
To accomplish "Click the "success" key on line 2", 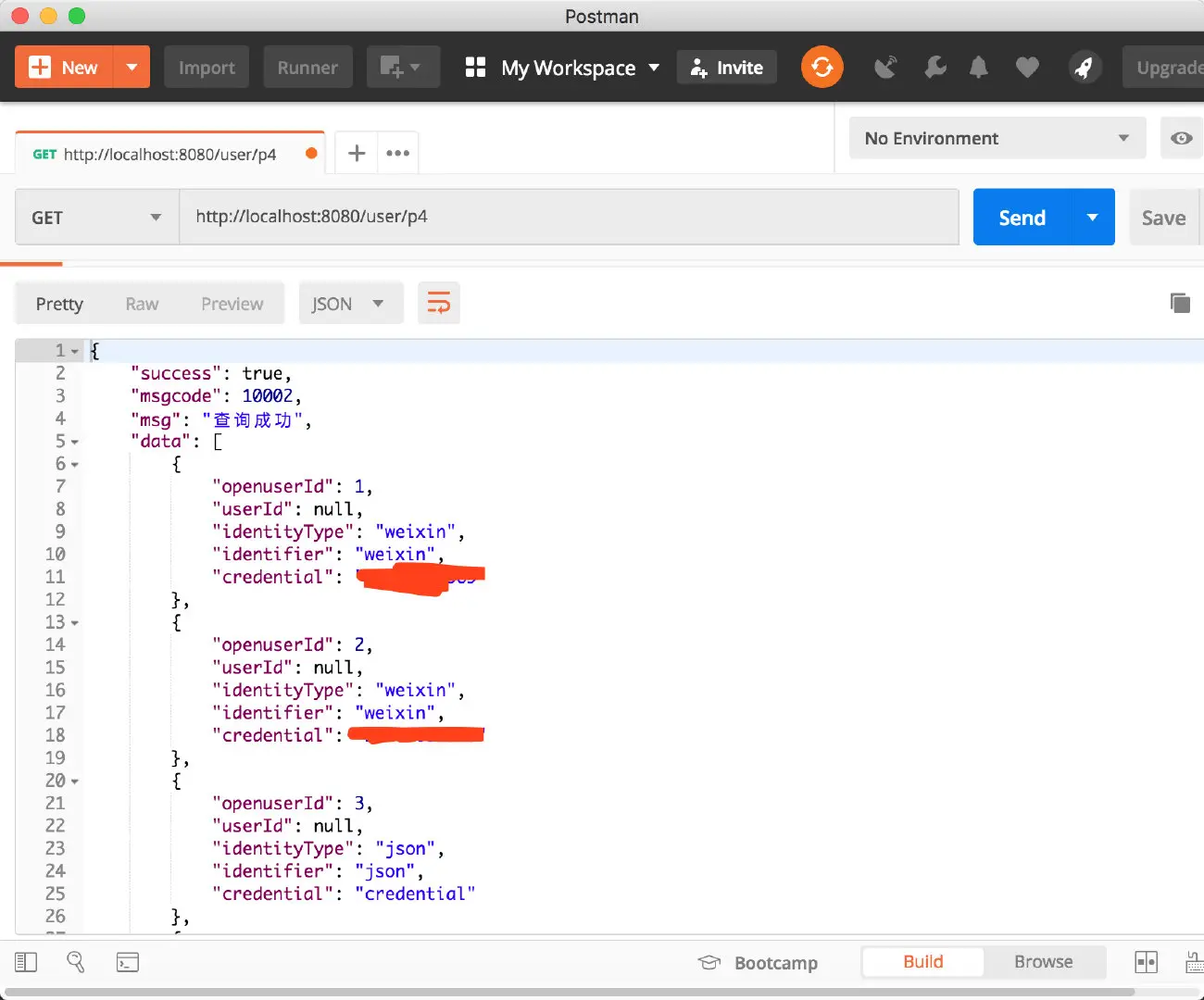I will pos(176,374).
